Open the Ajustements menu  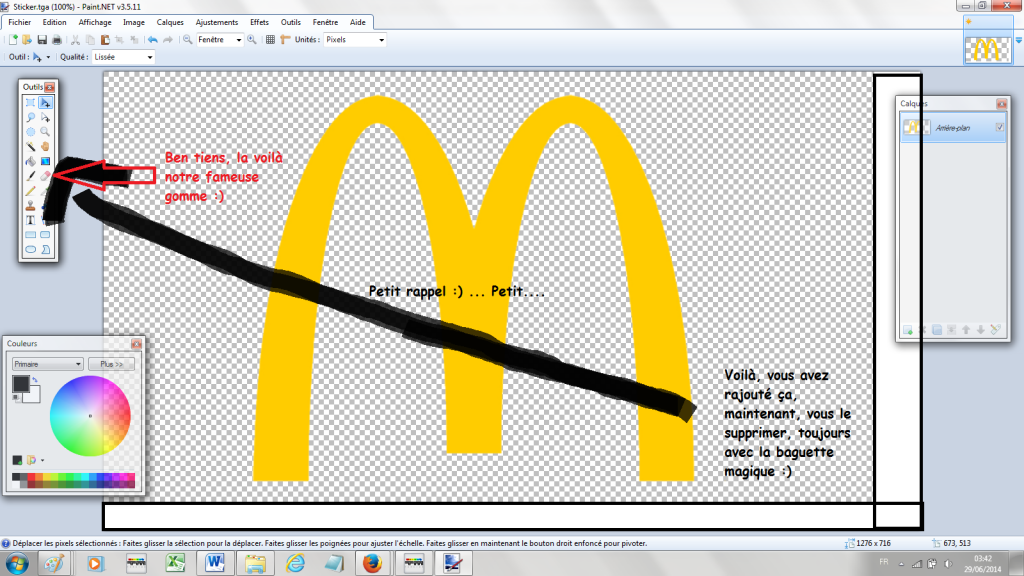217,22
